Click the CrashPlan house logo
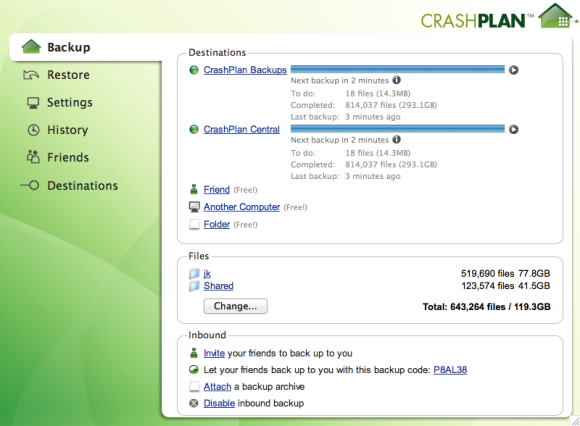Viewport: 580px width, 426px height. tap(557, 16)
